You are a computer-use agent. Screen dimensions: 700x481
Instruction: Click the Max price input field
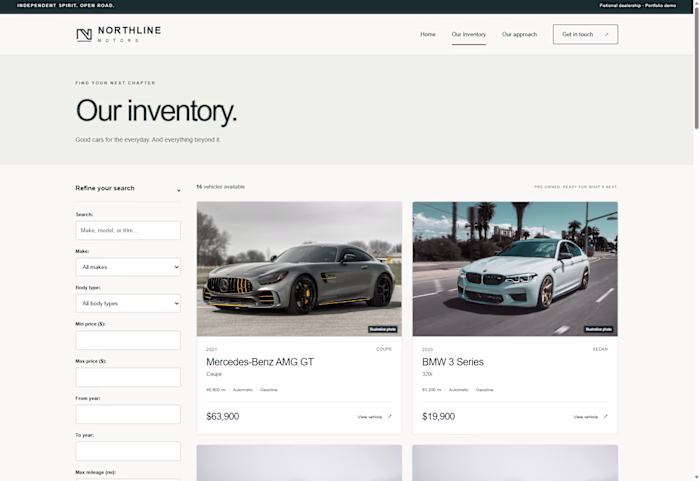click(x=128, y=377)
